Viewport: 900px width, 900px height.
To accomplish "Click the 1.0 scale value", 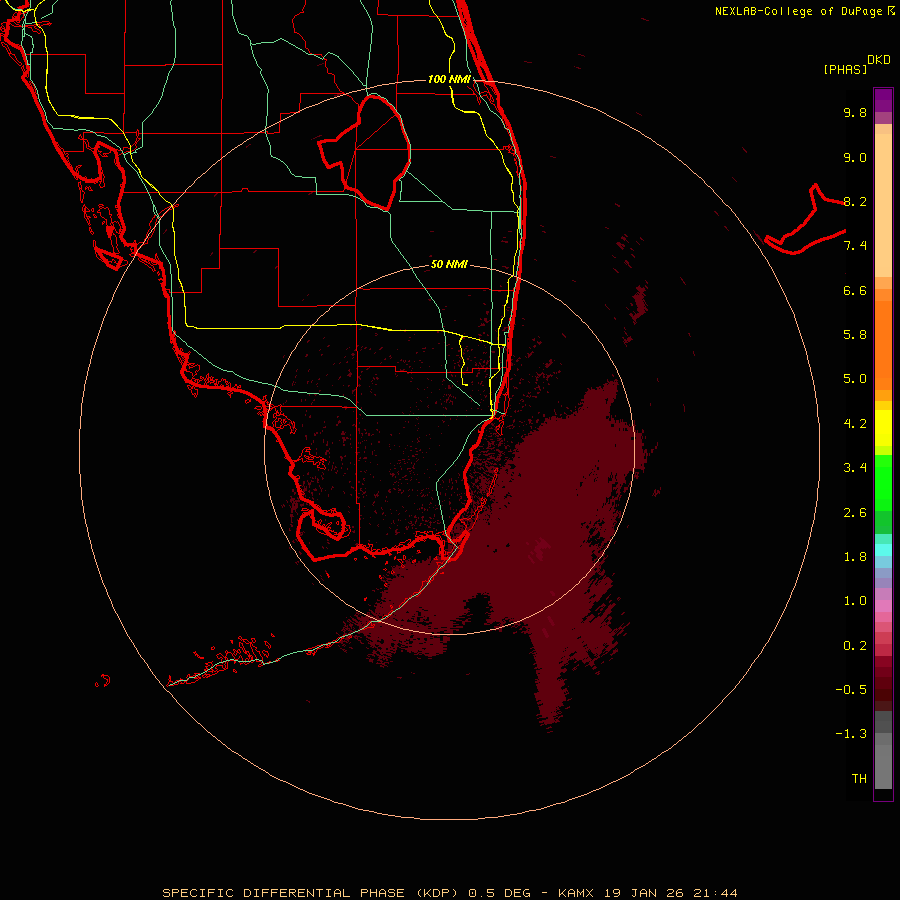I will (x=855, y=601).
